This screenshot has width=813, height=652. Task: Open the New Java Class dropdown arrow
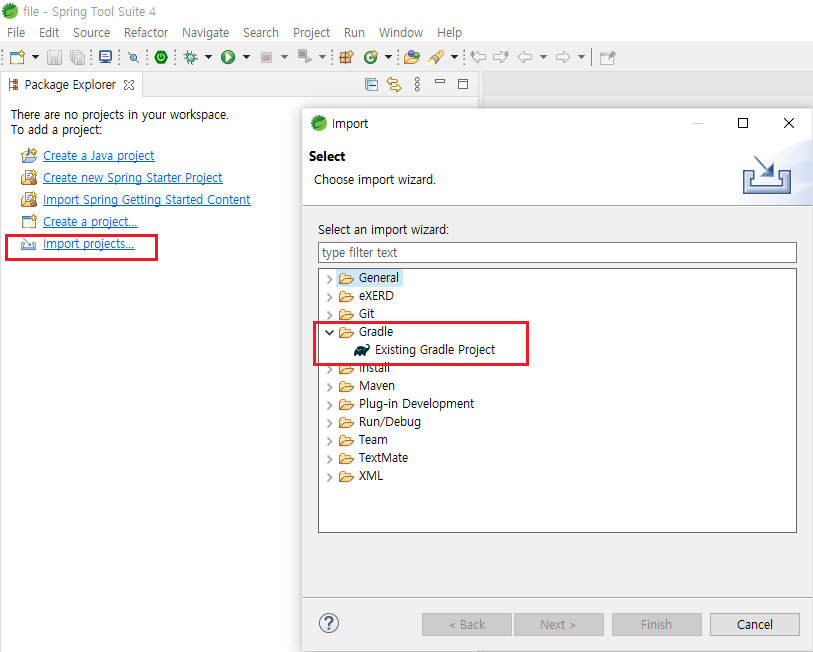click(388, 57)
